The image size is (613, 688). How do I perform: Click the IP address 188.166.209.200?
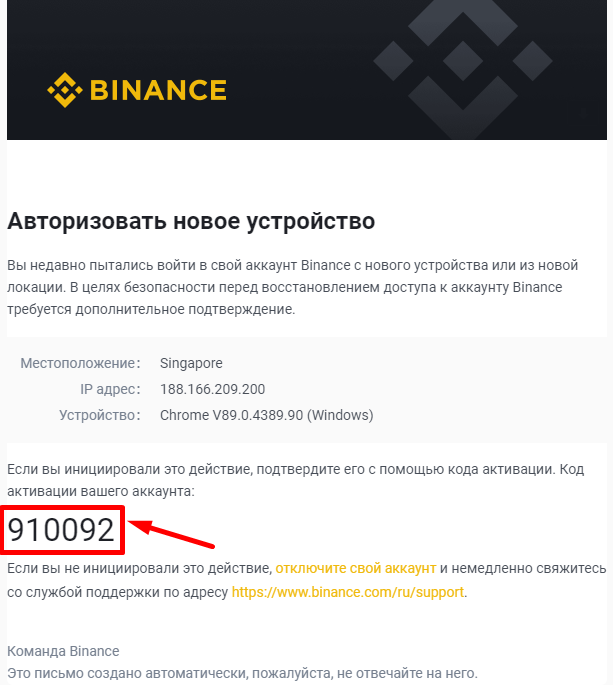coord(212,389)
